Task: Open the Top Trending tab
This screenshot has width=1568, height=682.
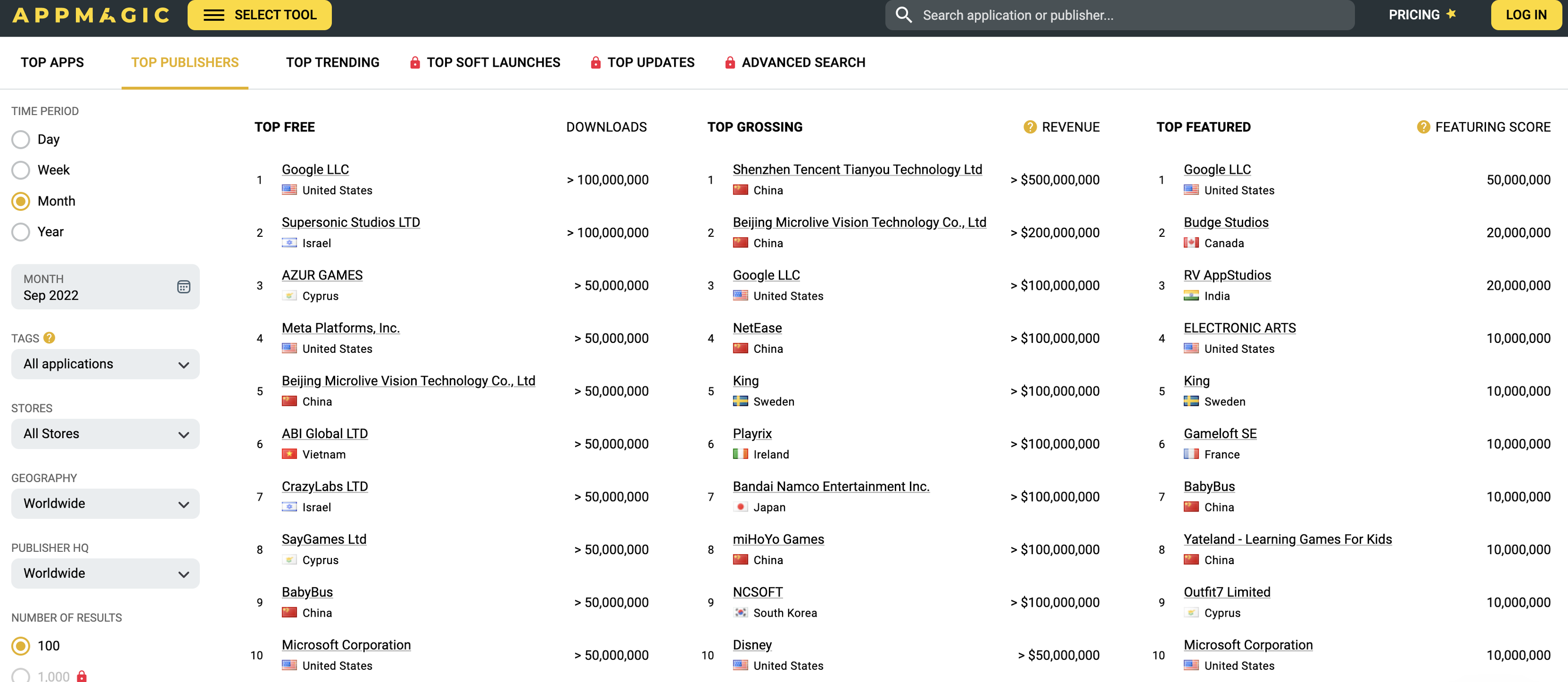Action: click(x=332, y=62)
